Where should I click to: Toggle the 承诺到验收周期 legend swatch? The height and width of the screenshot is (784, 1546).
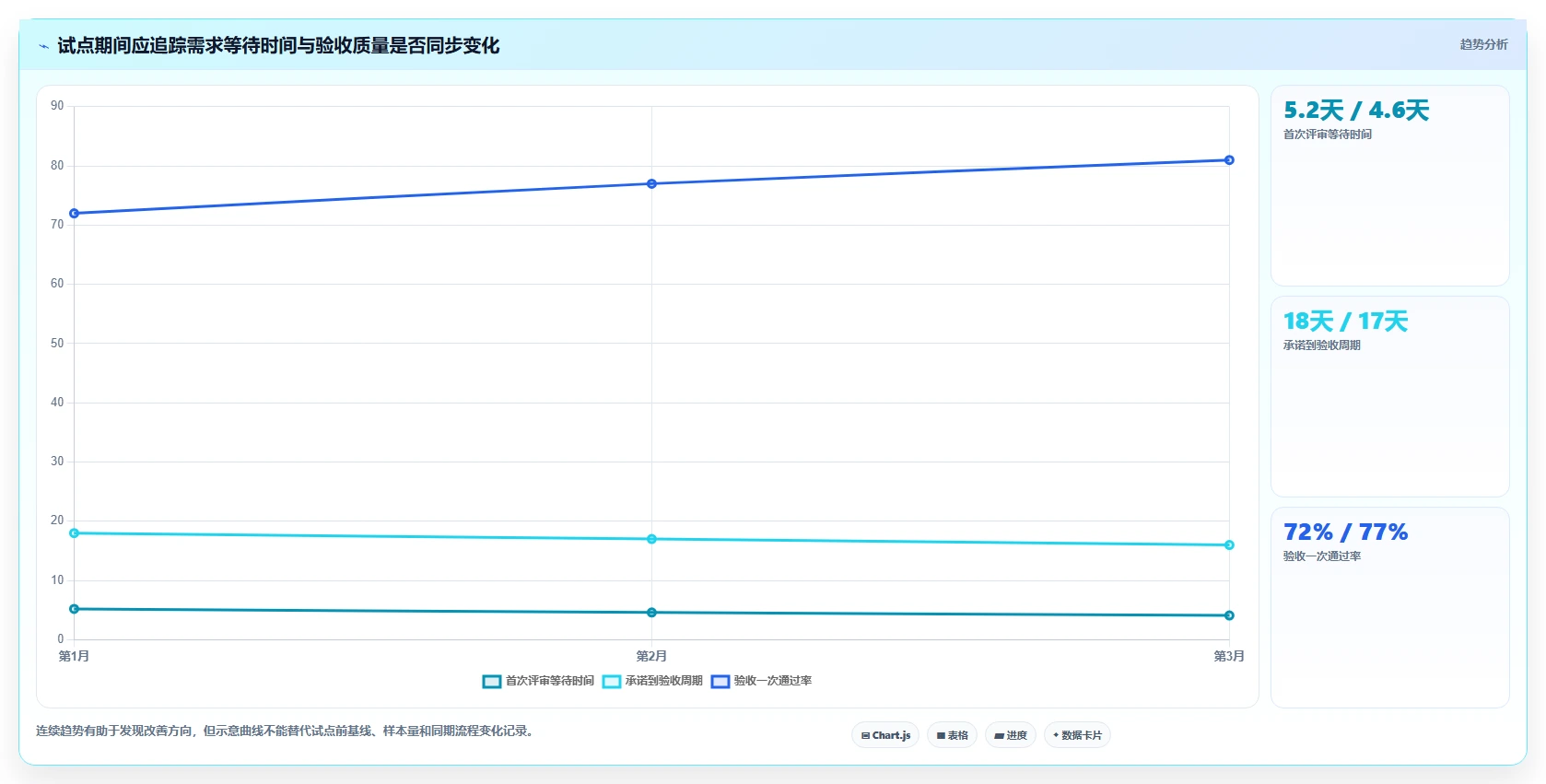[x=612, y=682]
